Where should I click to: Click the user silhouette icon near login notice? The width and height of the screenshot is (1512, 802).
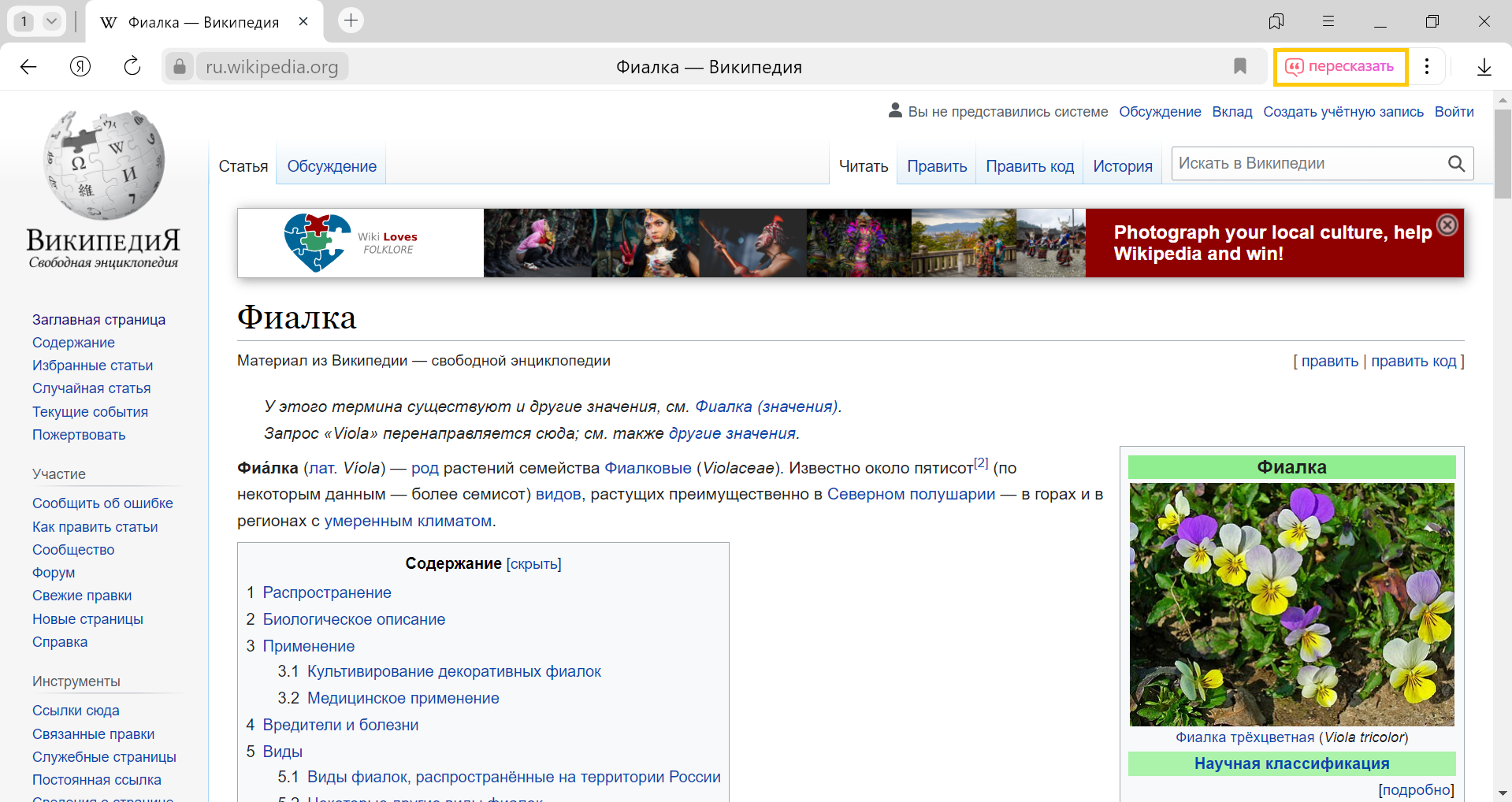(x=895, y=110)
